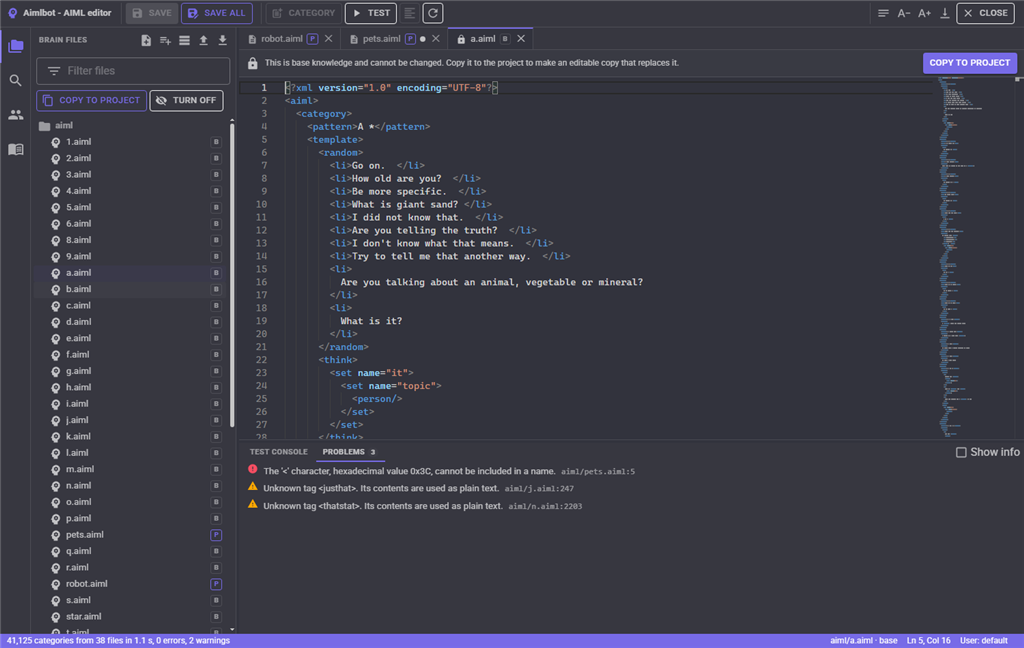Click COPY TO PROJECT in the editor banner
Viewport: 1024px width, 648px height.
[x=969, y=63]
